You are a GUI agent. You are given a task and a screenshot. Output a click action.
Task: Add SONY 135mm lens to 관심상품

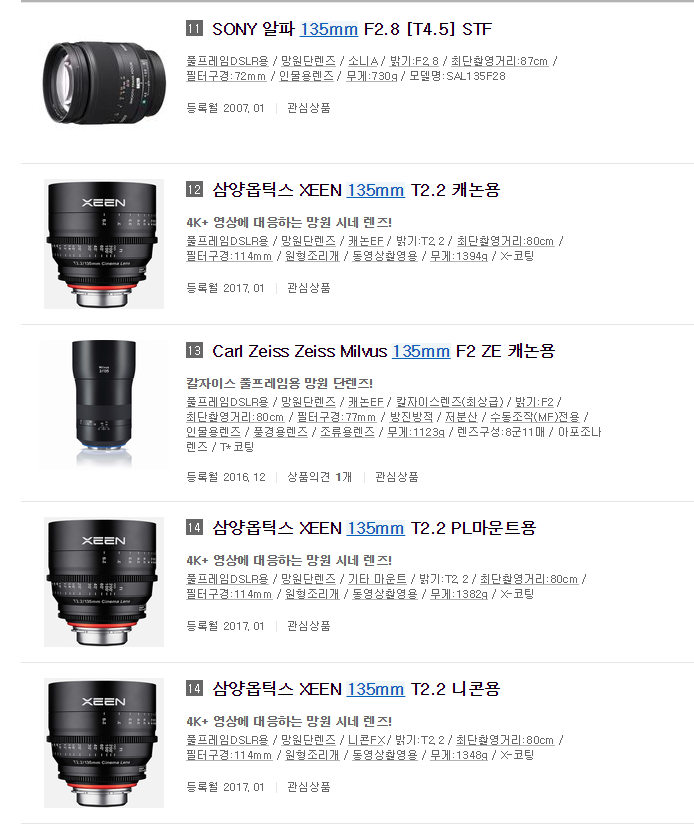[308, 108]
